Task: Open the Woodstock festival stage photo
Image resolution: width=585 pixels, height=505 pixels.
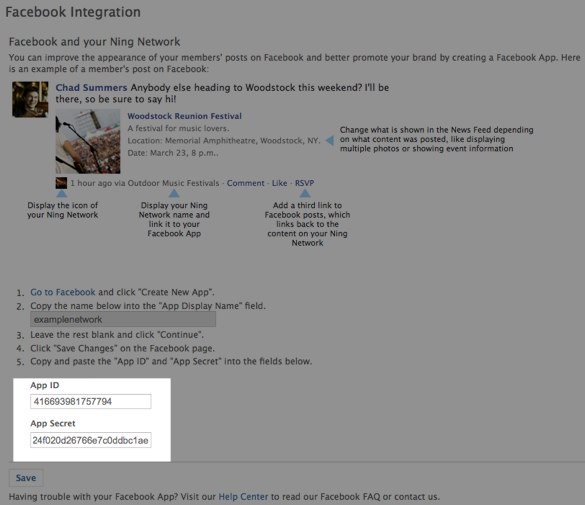Action: tap(88, 141)
